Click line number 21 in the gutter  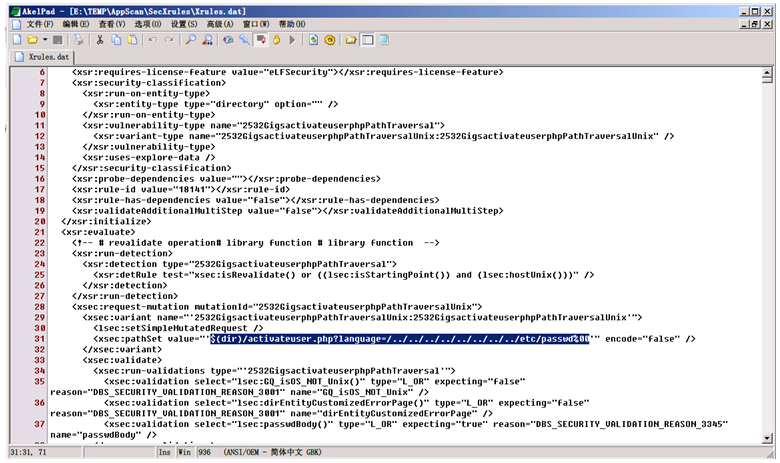click(x=39, y=232)
